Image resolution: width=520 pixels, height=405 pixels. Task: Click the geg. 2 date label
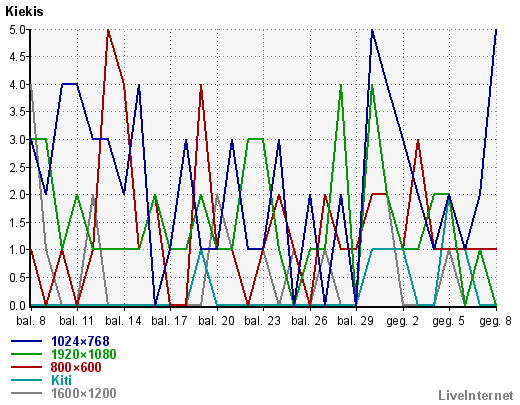pos(402,321)
